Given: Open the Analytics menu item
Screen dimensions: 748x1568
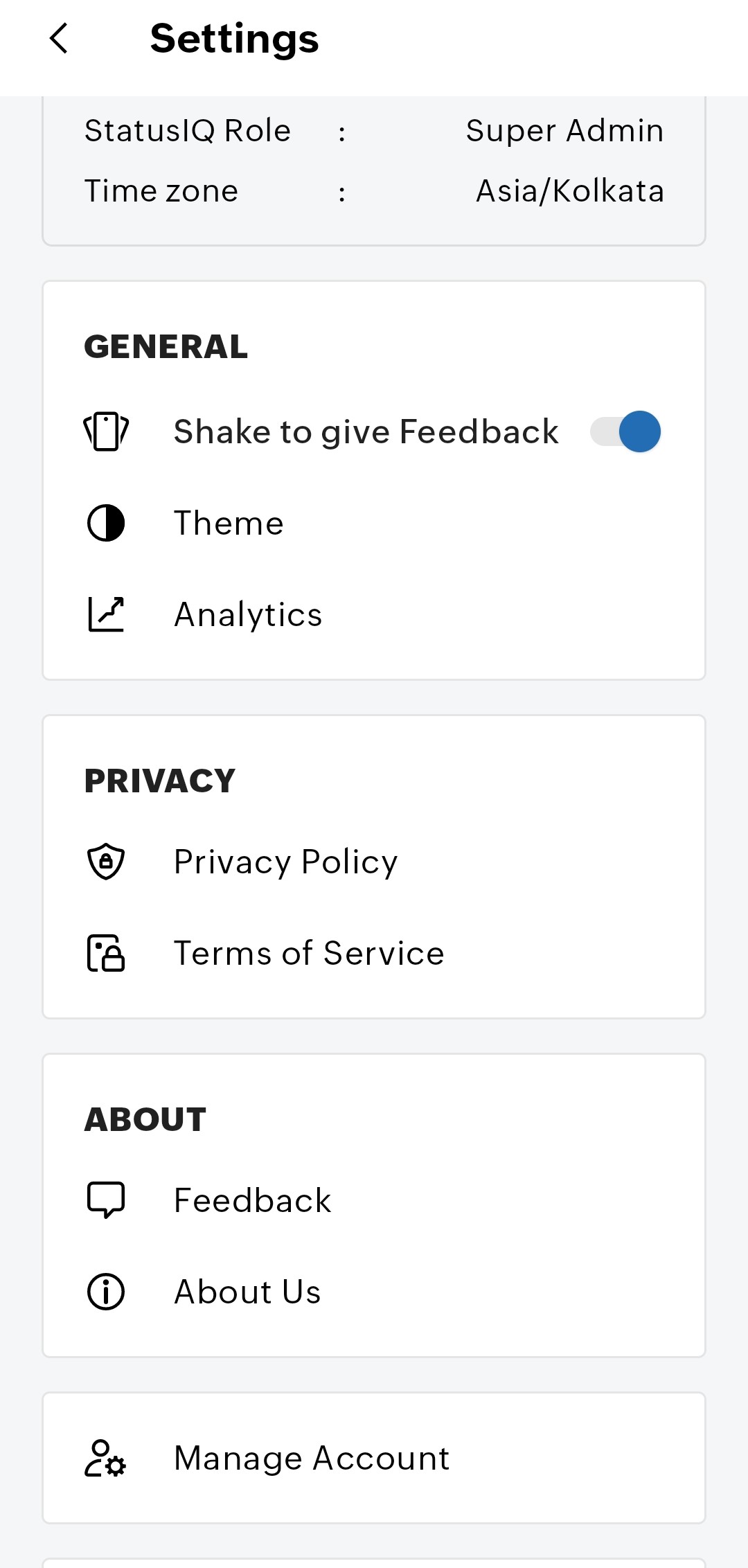Looking at the screenshot, I should coord(248,614).
